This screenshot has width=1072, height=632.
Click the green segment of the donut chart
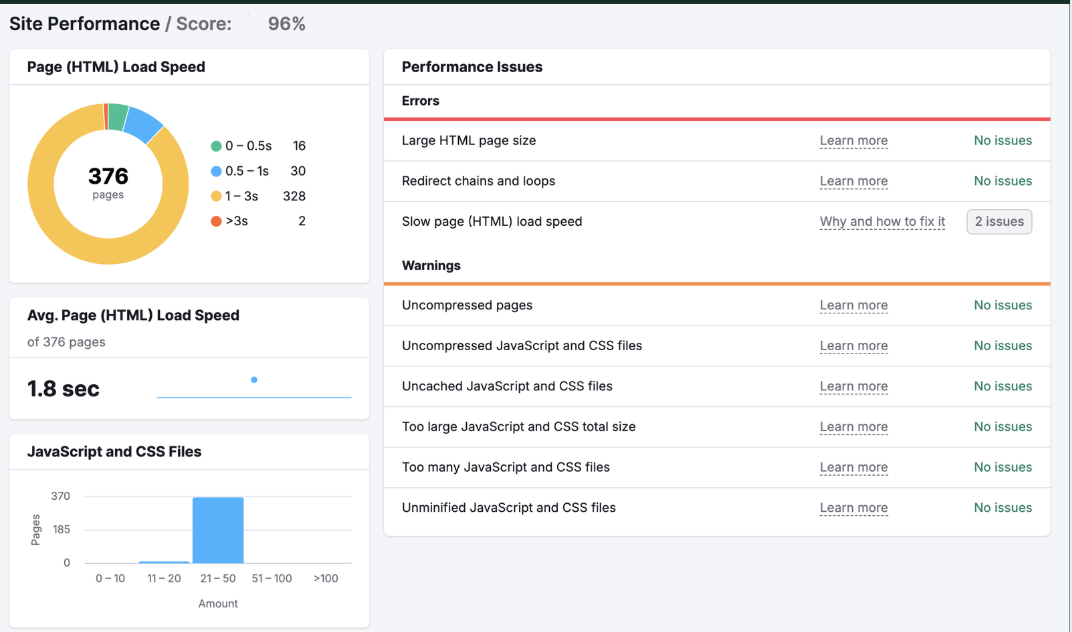pyautogui.click(x=117, y=116)
